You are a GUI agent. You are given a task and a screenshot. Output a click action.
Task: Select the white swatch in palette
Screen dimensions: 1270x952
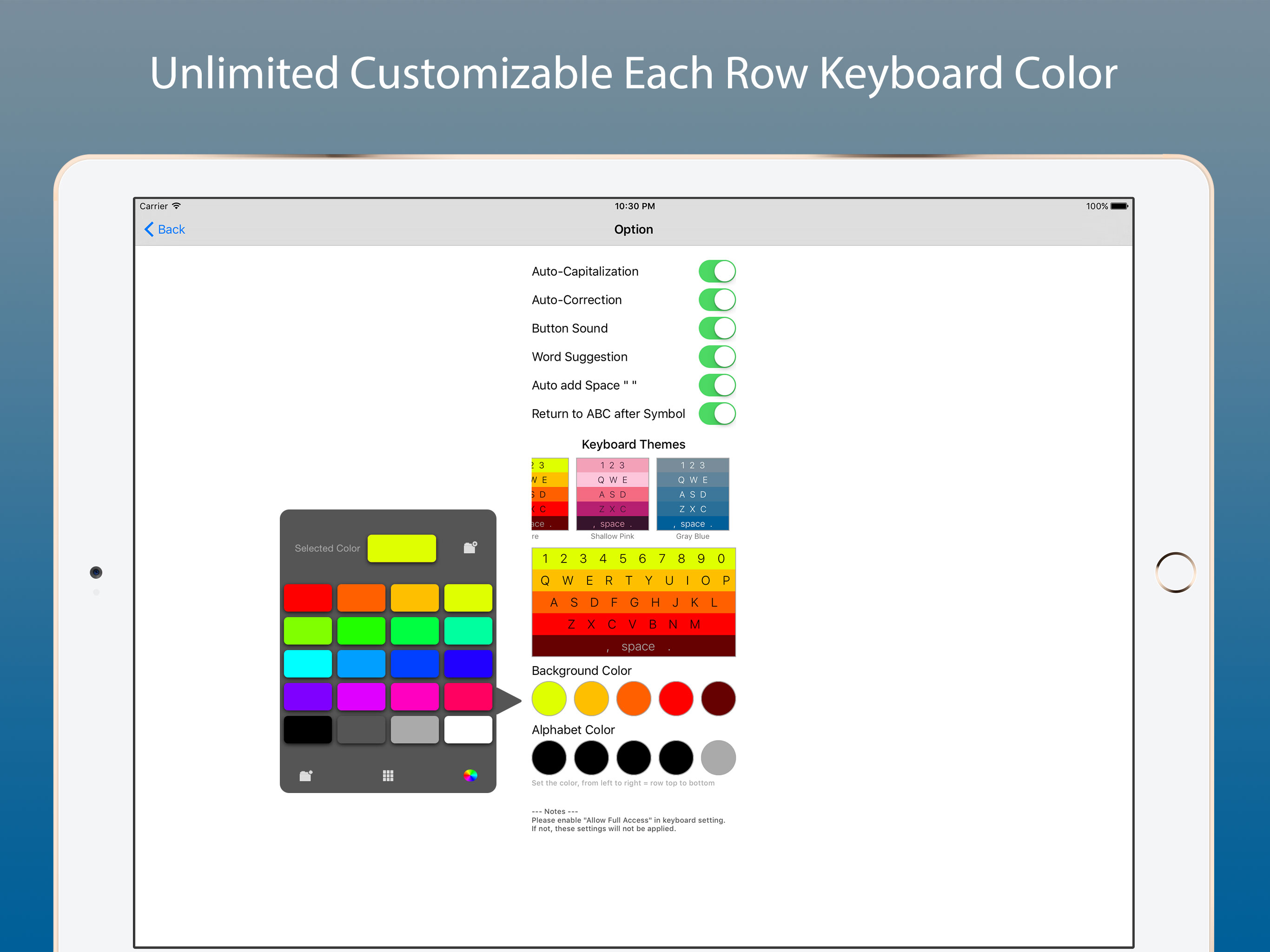[468, 730]
